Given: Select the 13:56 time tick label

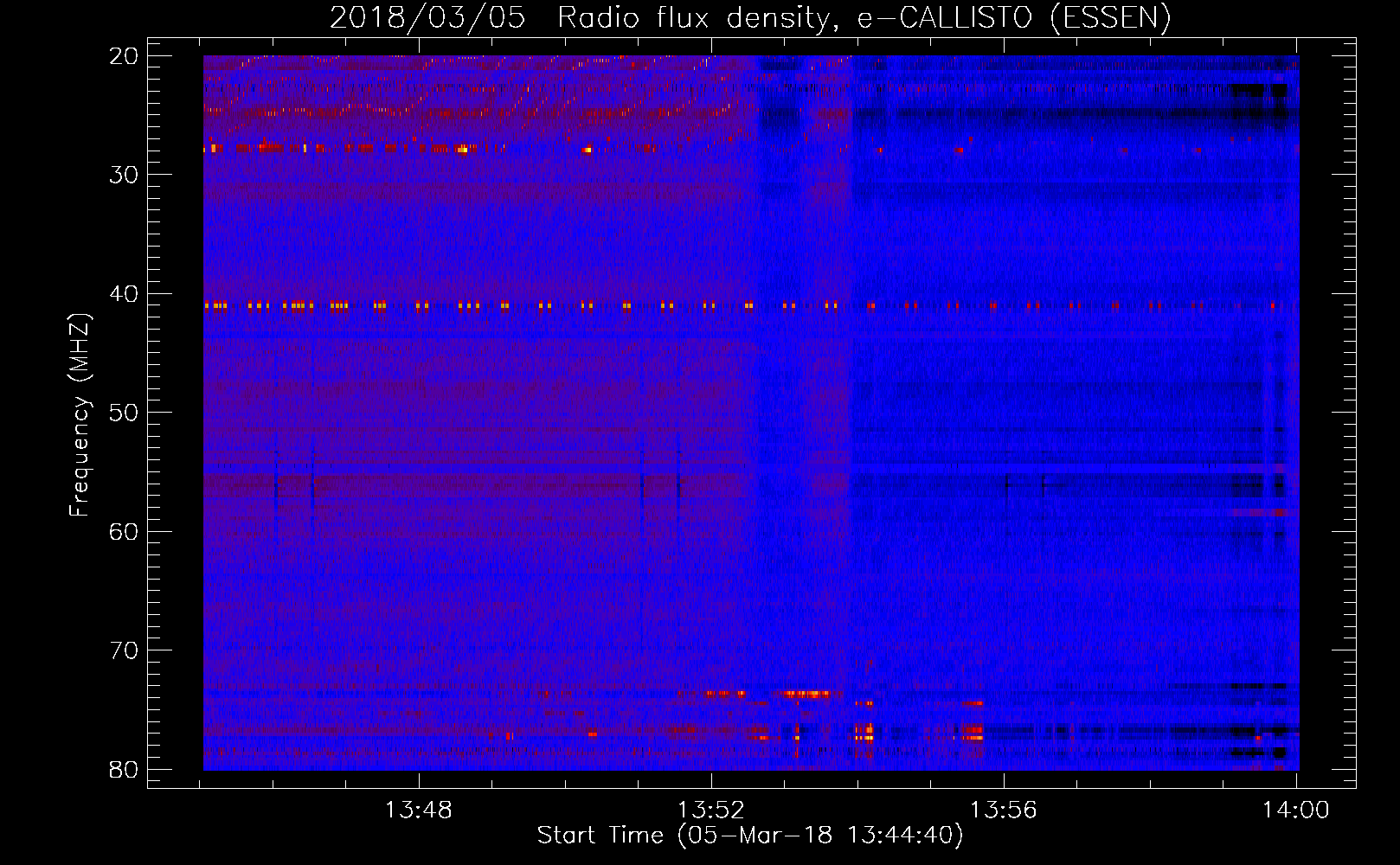Looking at the screenshot, I should (1003, 811).
